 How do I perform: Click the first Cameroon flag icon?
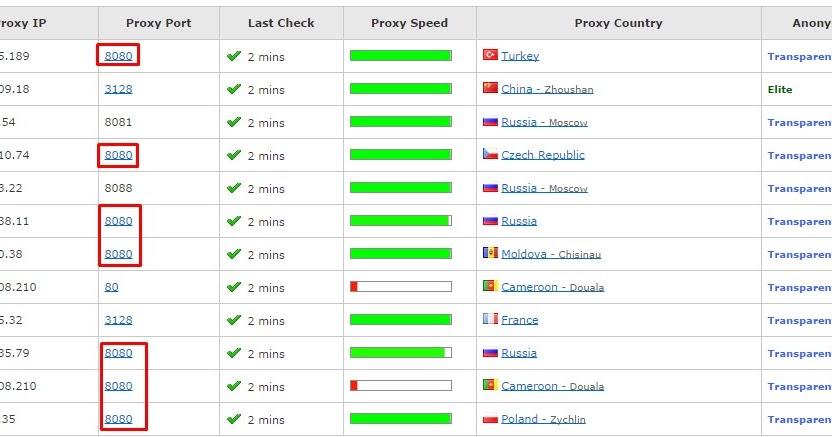490,286
